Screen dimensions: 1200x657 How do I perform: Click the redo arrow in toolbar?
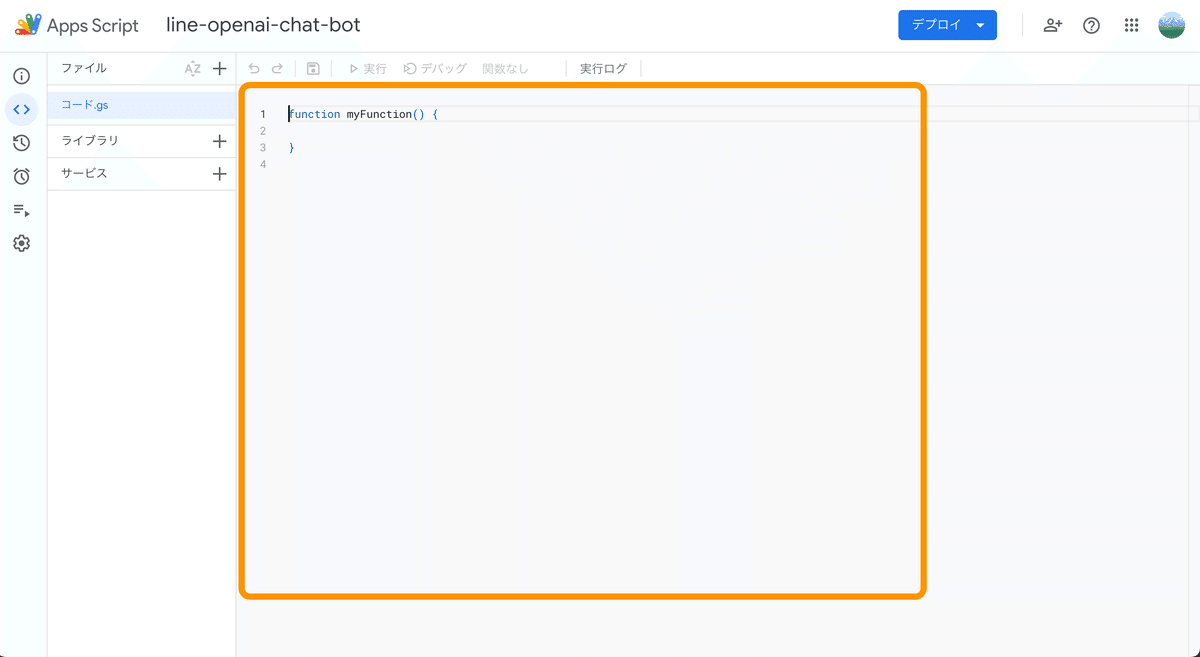coord(277,69)
